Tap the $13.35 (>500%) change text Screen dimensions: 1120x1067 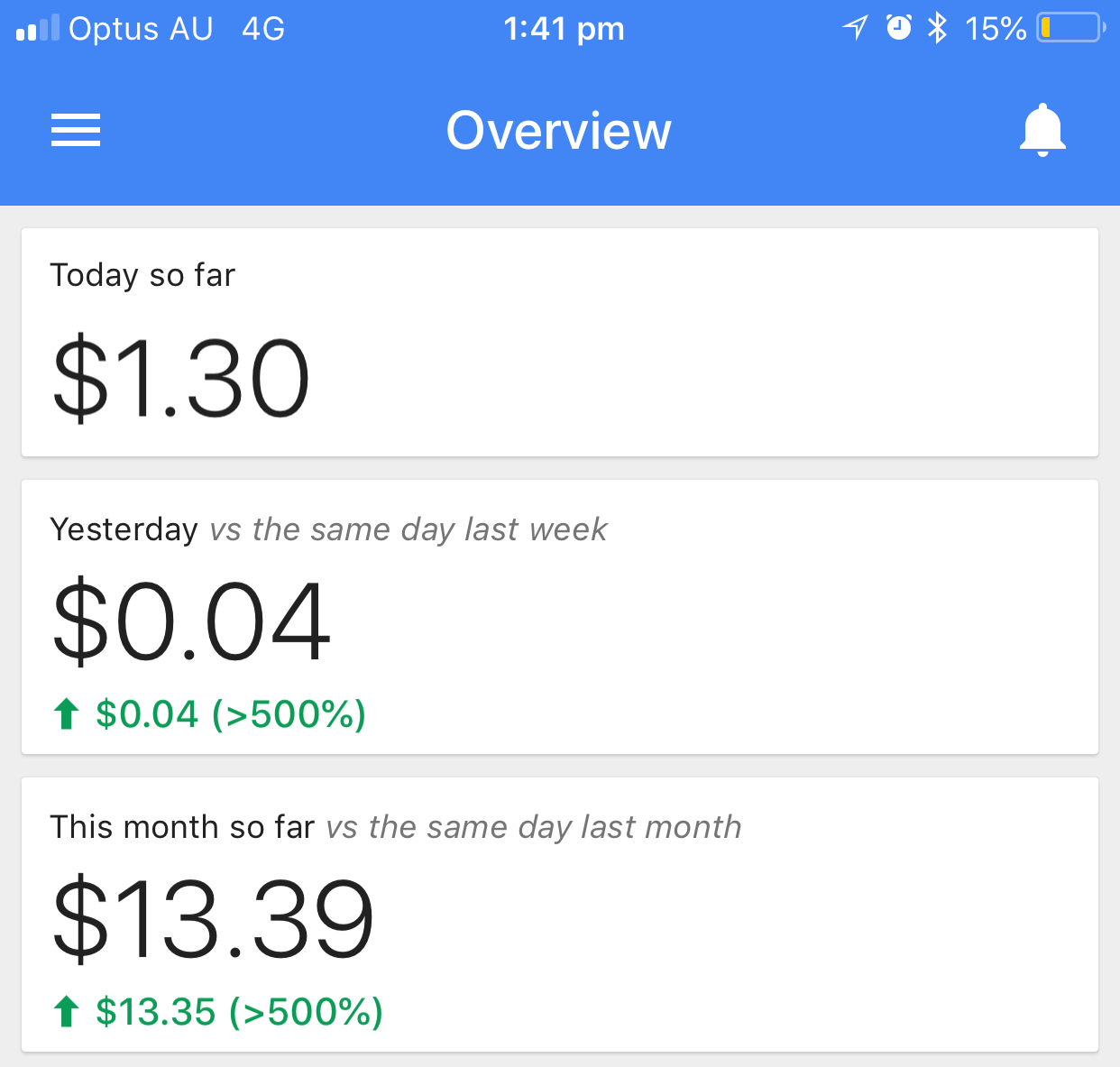[x=240, y=1012]
